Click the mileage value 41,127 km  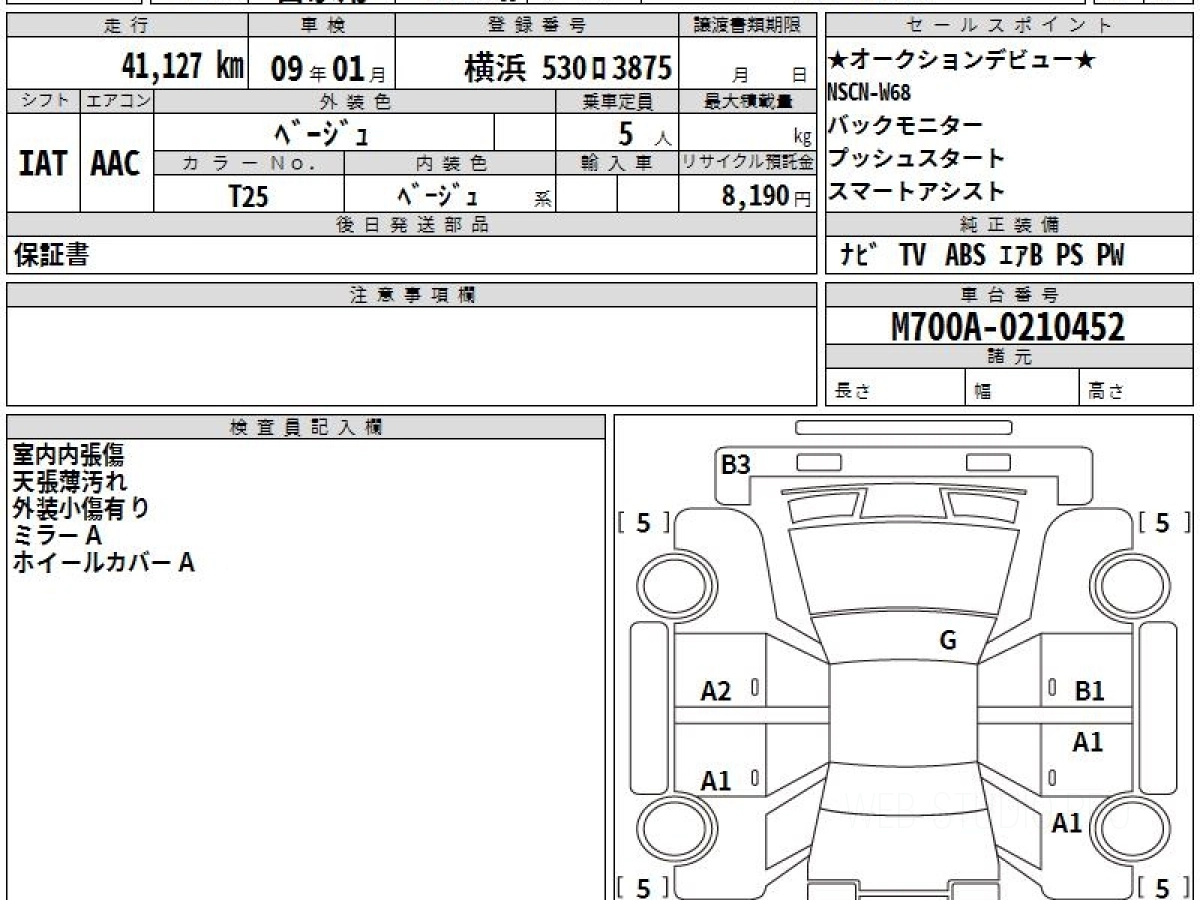(x=182, y=67)
